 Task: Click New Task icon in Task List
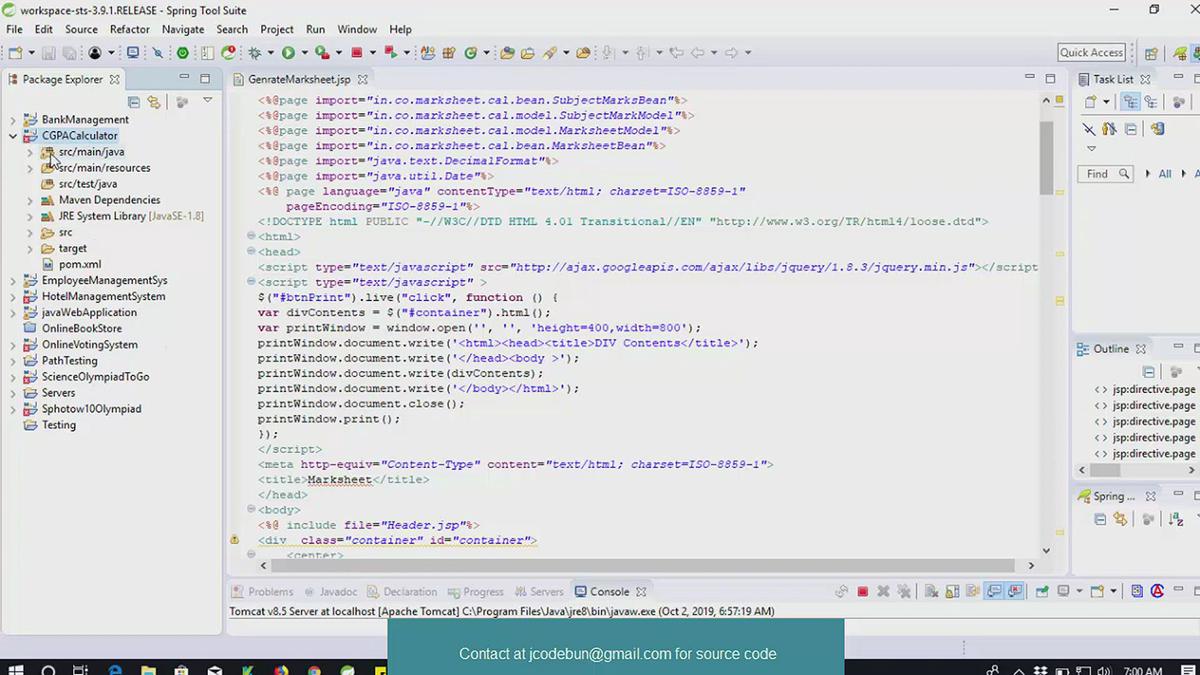[x=1091, y=101]
